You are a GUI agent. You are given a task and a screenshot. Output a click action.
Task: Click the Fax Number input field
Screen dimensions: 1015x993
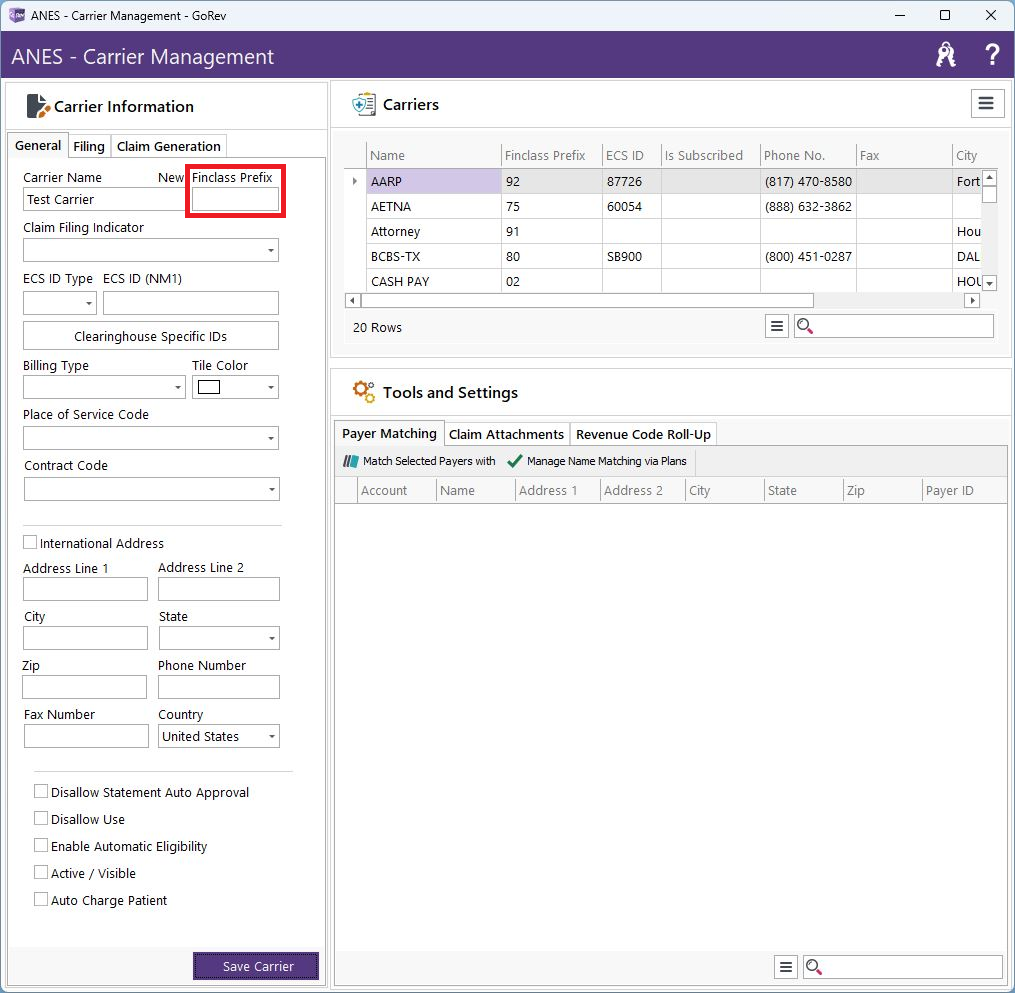coord(86,737)
